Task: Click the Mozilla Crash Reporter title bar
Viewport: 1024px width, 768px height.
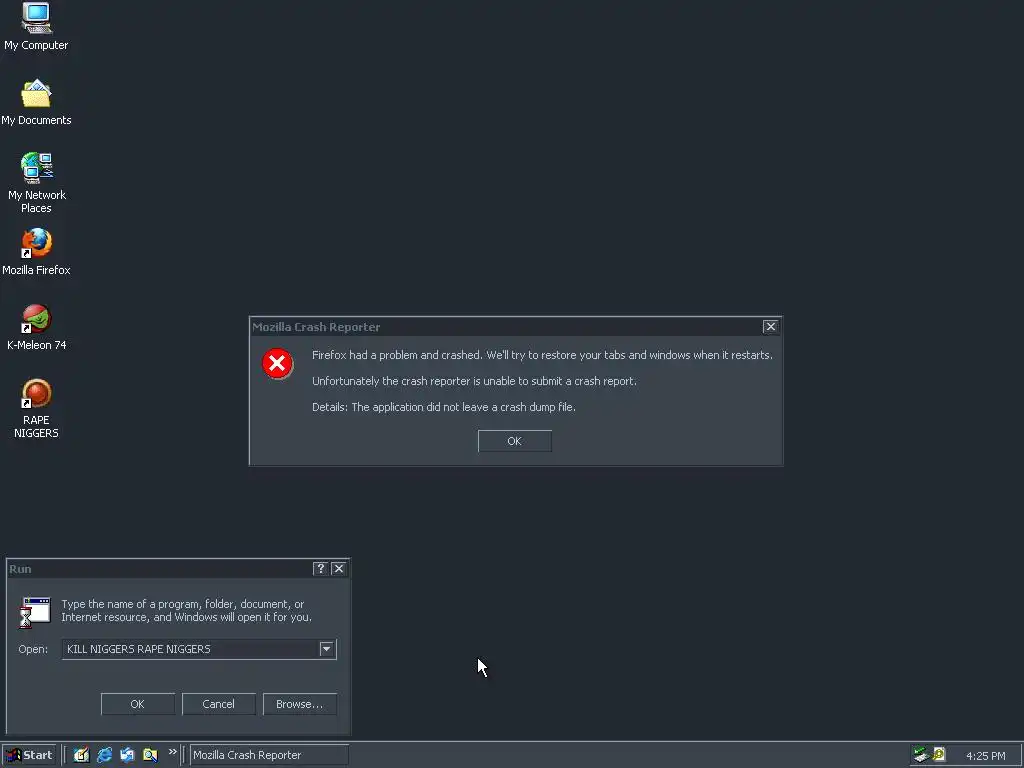Action: (506, 327)
